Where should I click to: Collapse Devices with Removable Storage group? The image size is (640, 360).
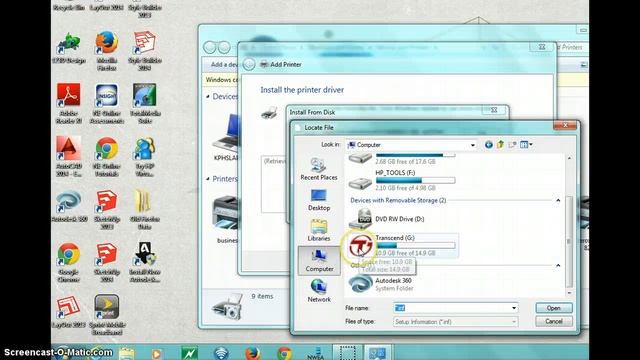coord(558,200)
